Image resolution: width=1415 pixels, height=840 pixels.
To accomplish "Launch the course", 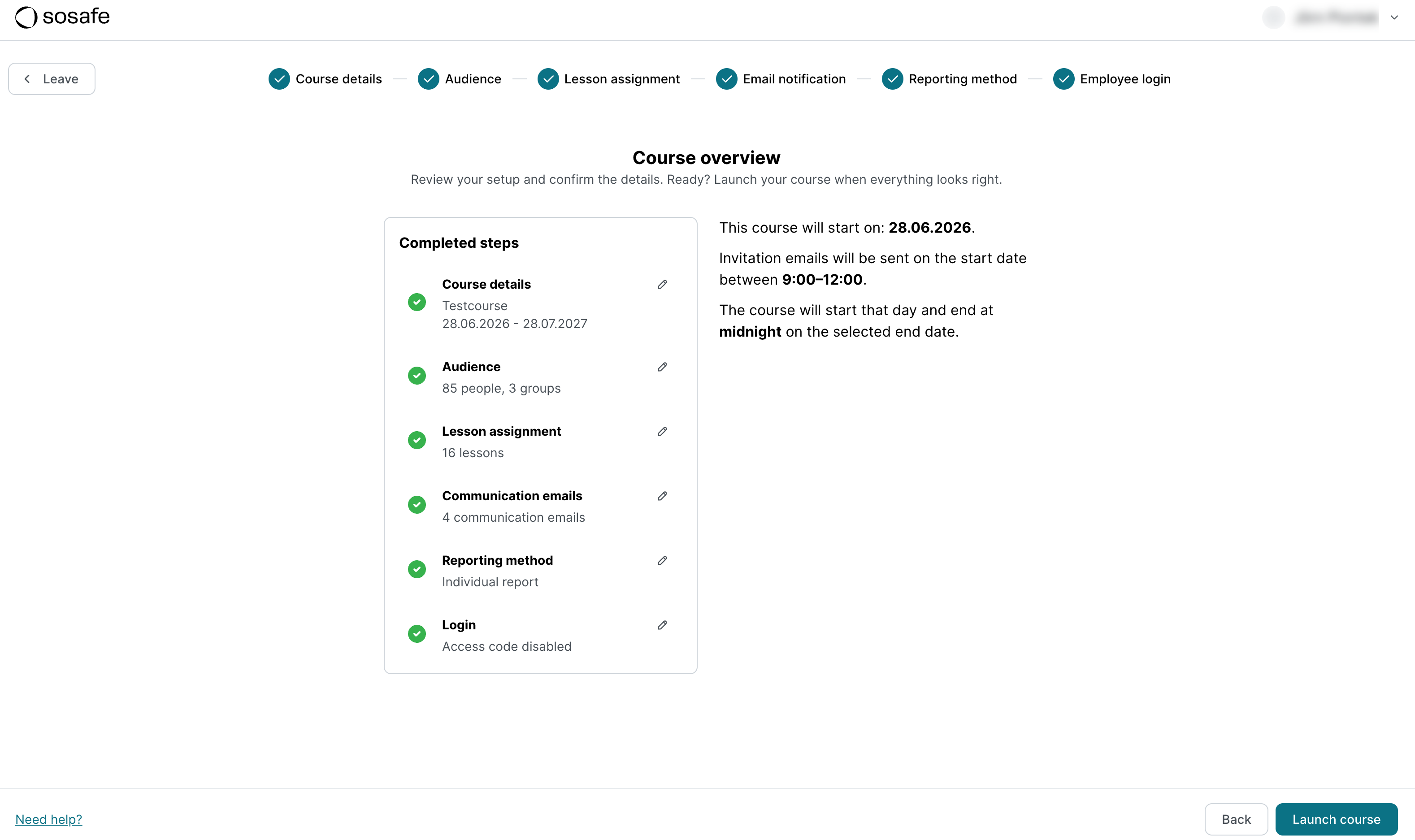I will point(1337,819).
